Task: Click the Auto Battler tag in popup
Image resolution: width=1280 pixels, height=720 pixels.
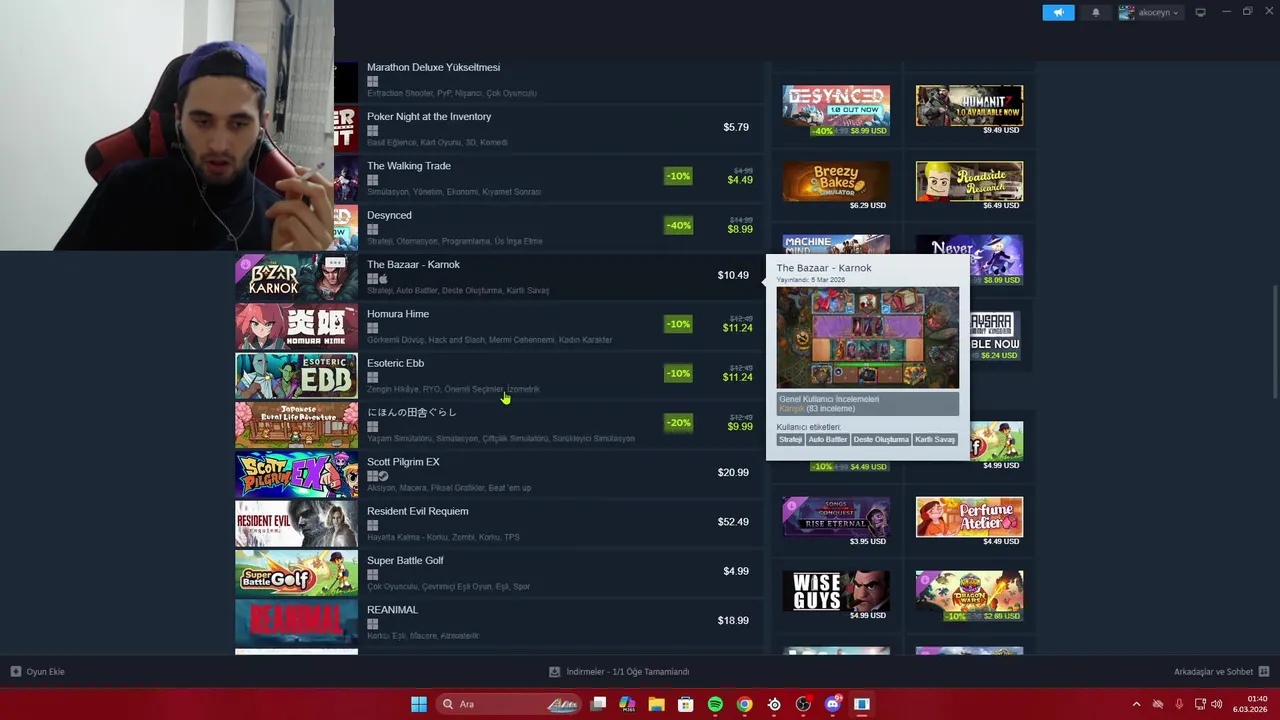Action: [x=828, y=439]
